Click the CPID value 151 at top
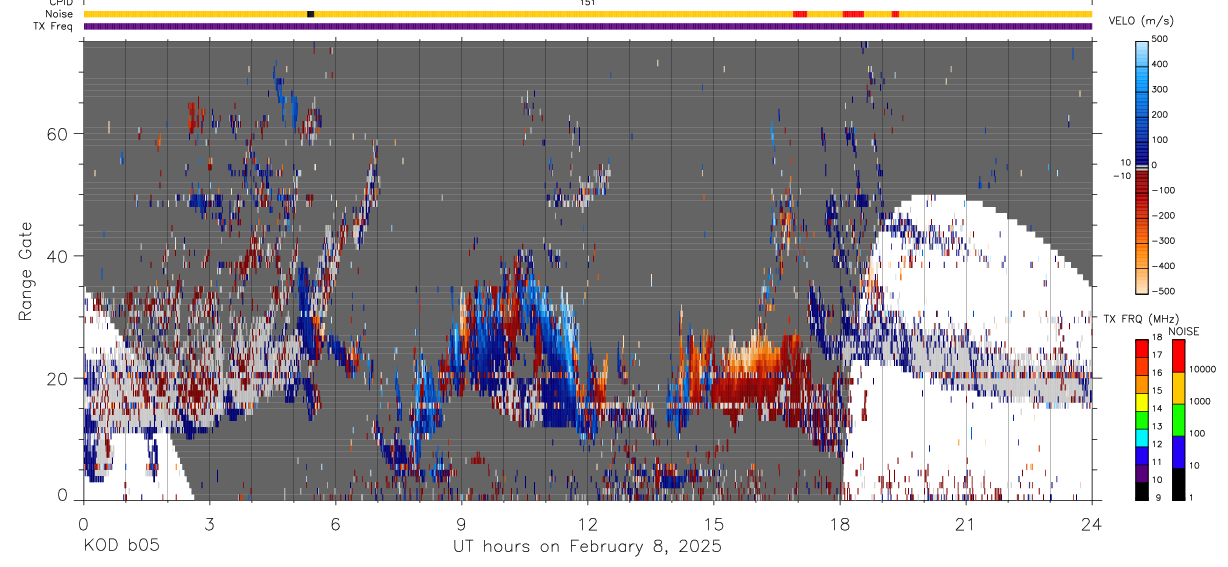1228x567 pixels. pos(587,3)
